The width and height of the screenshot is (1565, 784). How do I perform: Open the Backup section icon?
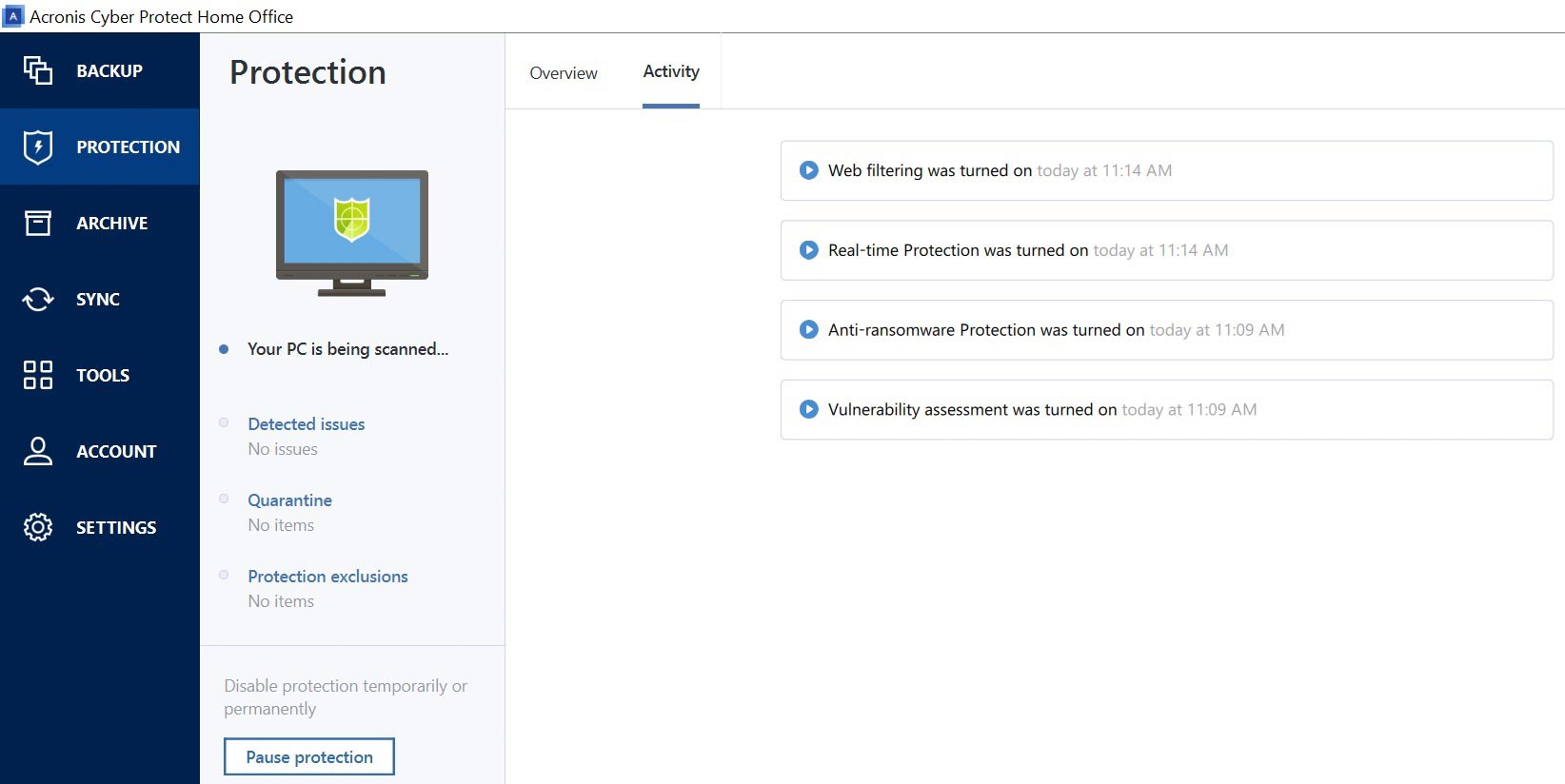click(38, 70)
